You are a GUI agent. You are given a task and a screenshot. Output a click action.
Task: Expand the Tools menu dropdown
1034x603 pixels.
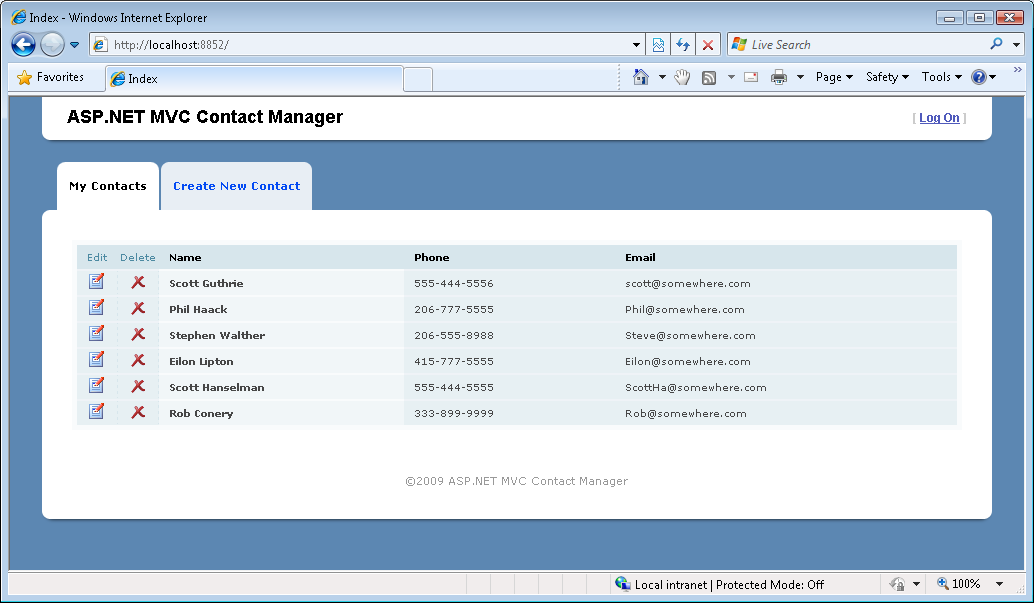941,77
